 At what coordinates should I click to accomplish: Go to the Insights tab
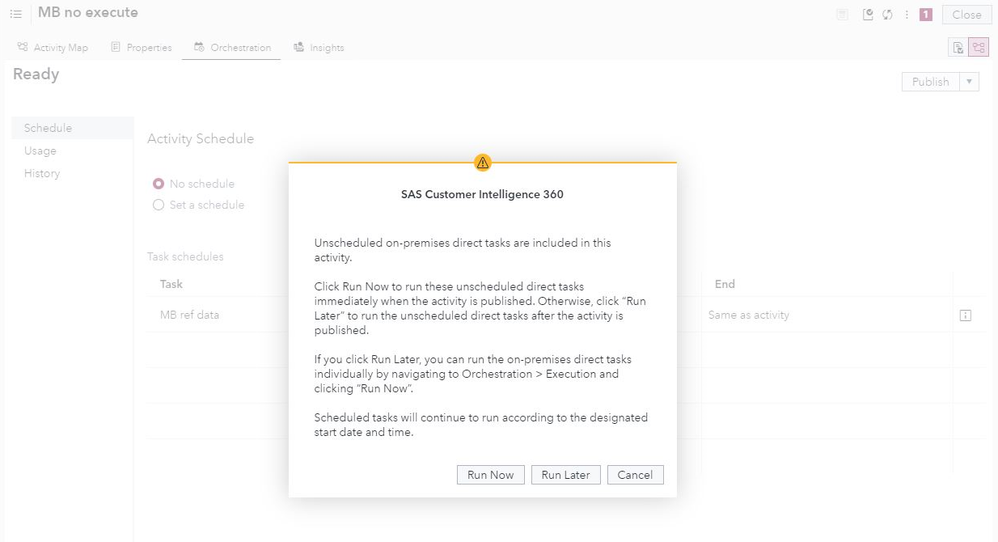point(319,47)
